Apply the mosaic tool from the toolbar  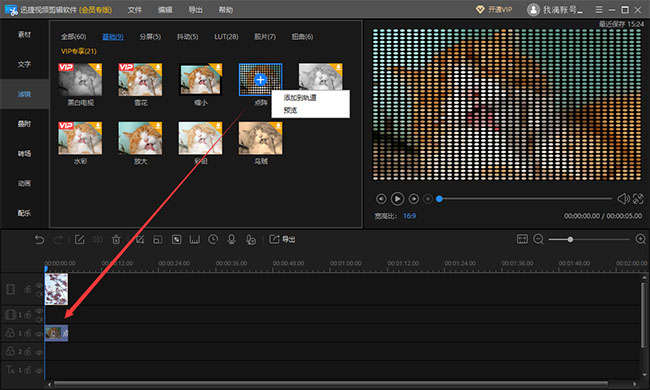(x=177, y=240)
